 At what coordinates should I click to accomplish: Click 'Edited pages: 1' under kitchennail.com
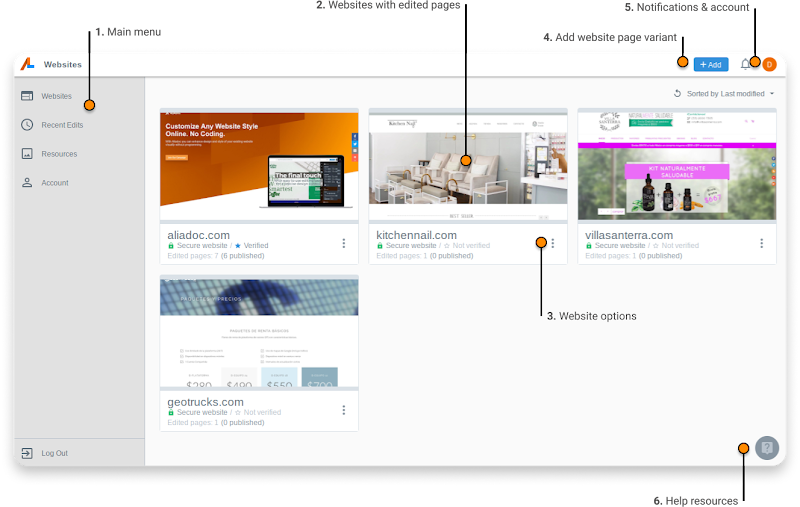click(402, 256)
